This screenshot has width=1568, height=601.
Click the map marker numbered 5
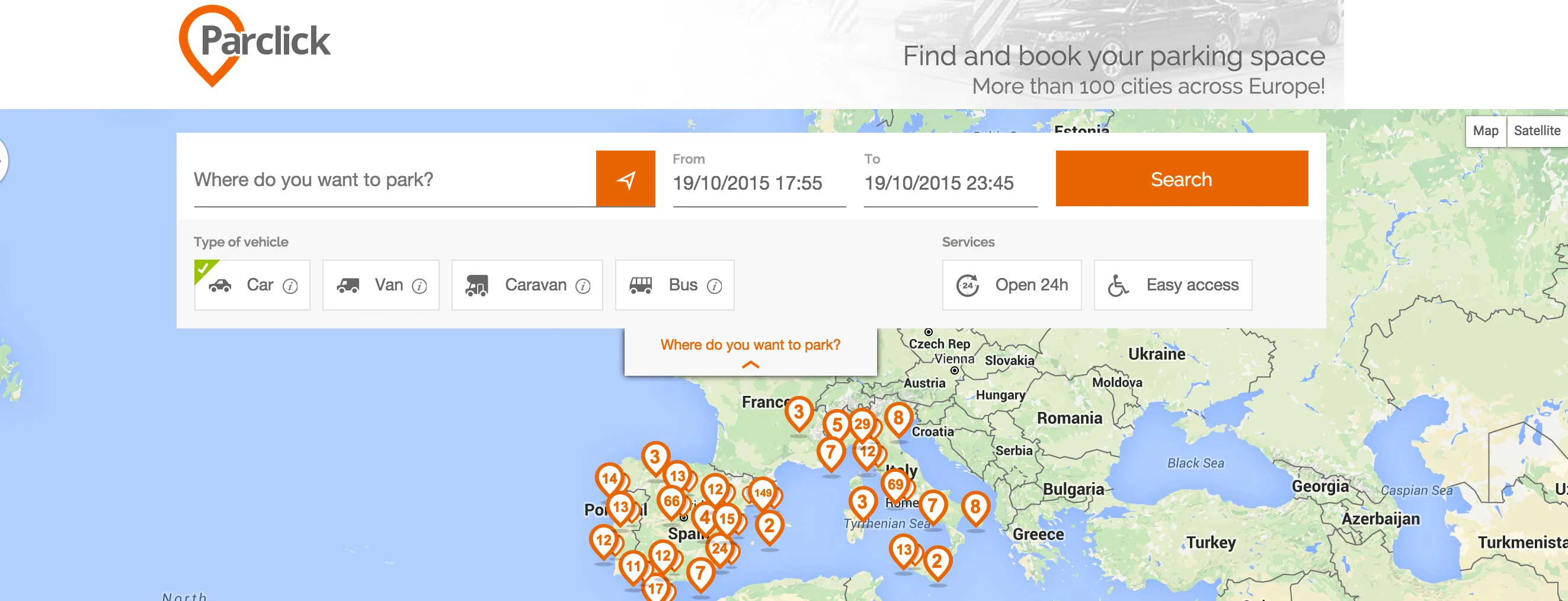pyautogui.click(x=837, y=426)
